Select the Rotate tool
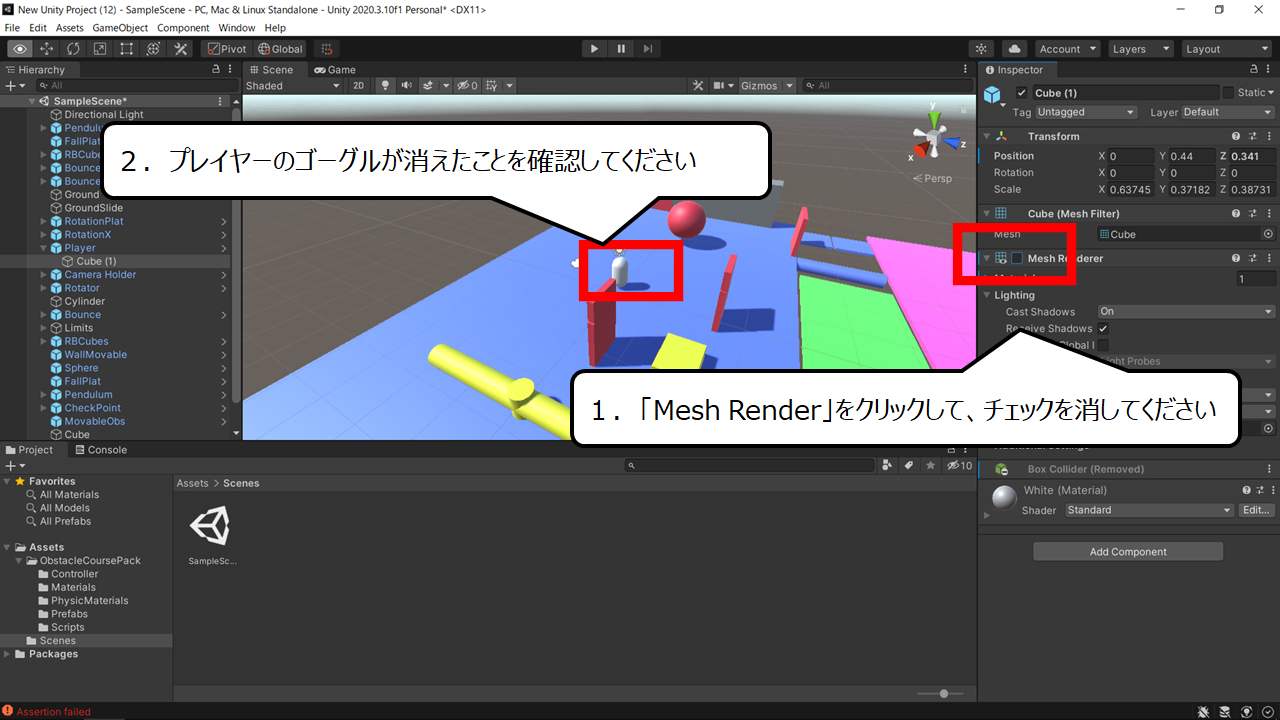Viewport: 1280px width, 720px height. point(74,49)
